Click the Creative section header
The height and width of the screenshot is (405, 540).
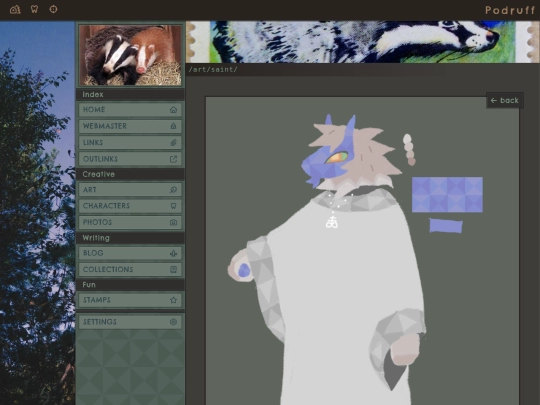coord(130,174)
